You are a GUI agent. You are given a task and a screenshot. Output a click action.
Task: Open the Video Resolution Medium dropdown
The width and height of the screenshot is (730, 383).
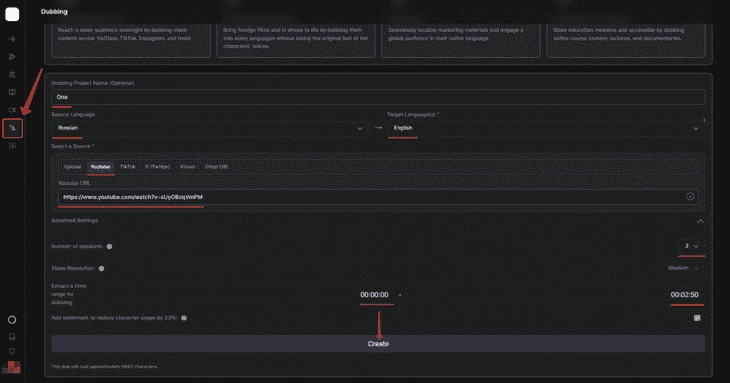[x=683, y=268]
